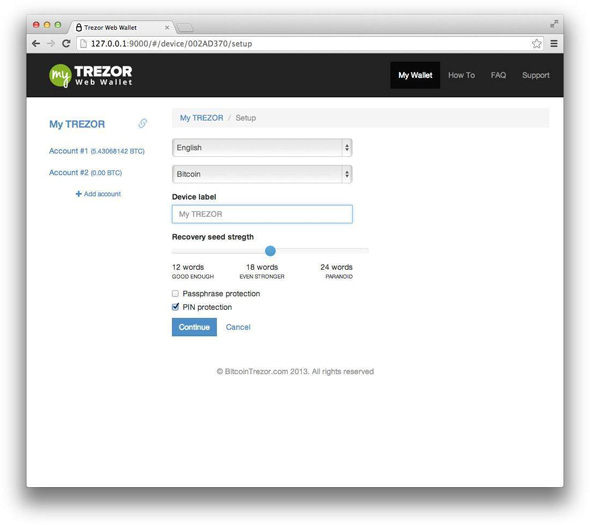Bookmark page with the star icon
Viewport: 590px width, 525px height.
537,44
